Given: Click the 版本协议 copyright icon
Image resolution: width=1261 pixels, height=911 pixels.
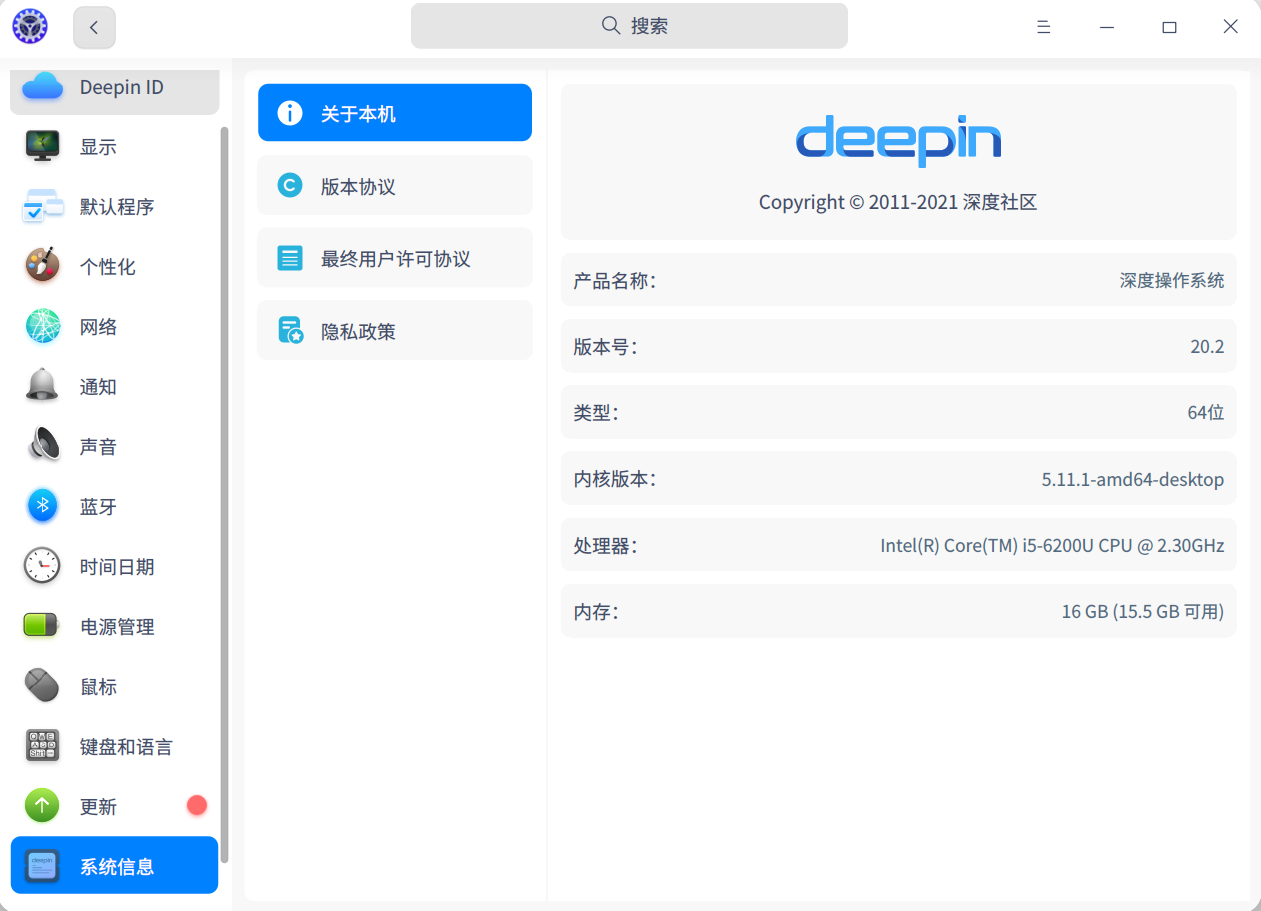Looking at the screenshot, I should (x=290, y=185).
